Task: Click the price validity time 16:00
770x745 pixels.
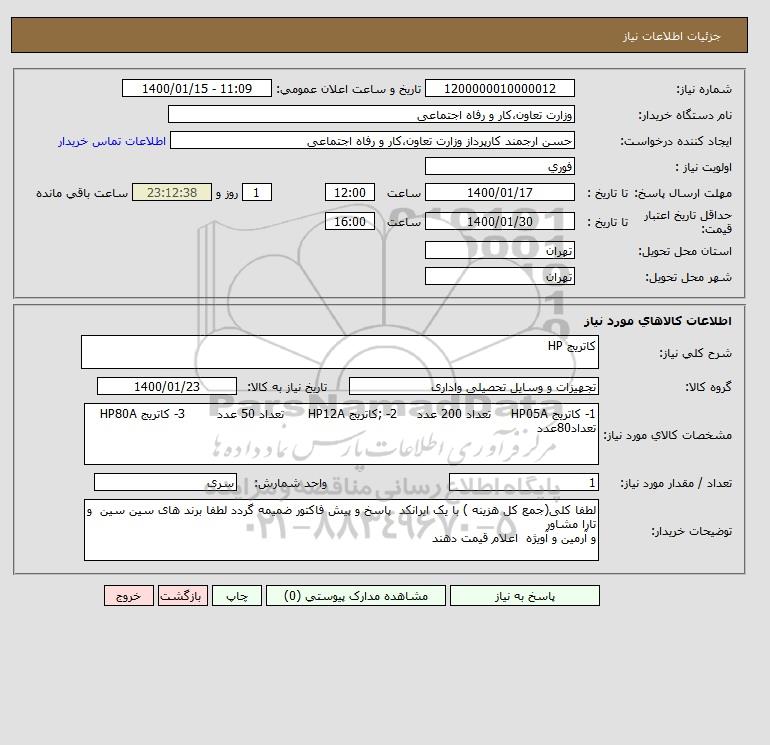Action: 350,221
